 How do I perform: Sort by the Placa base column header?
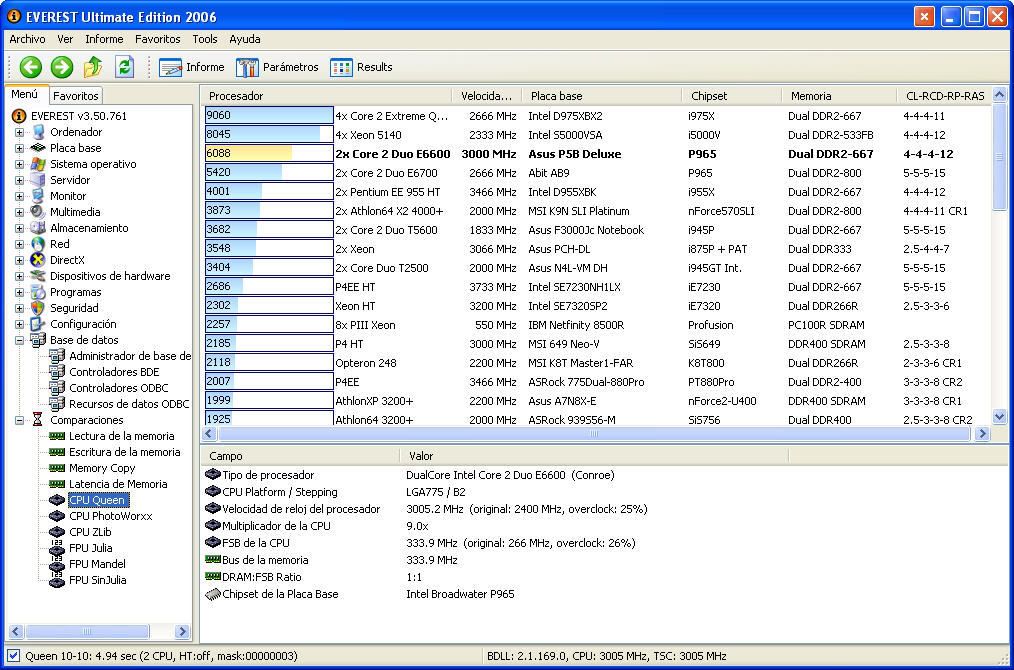tap(602, 96)
